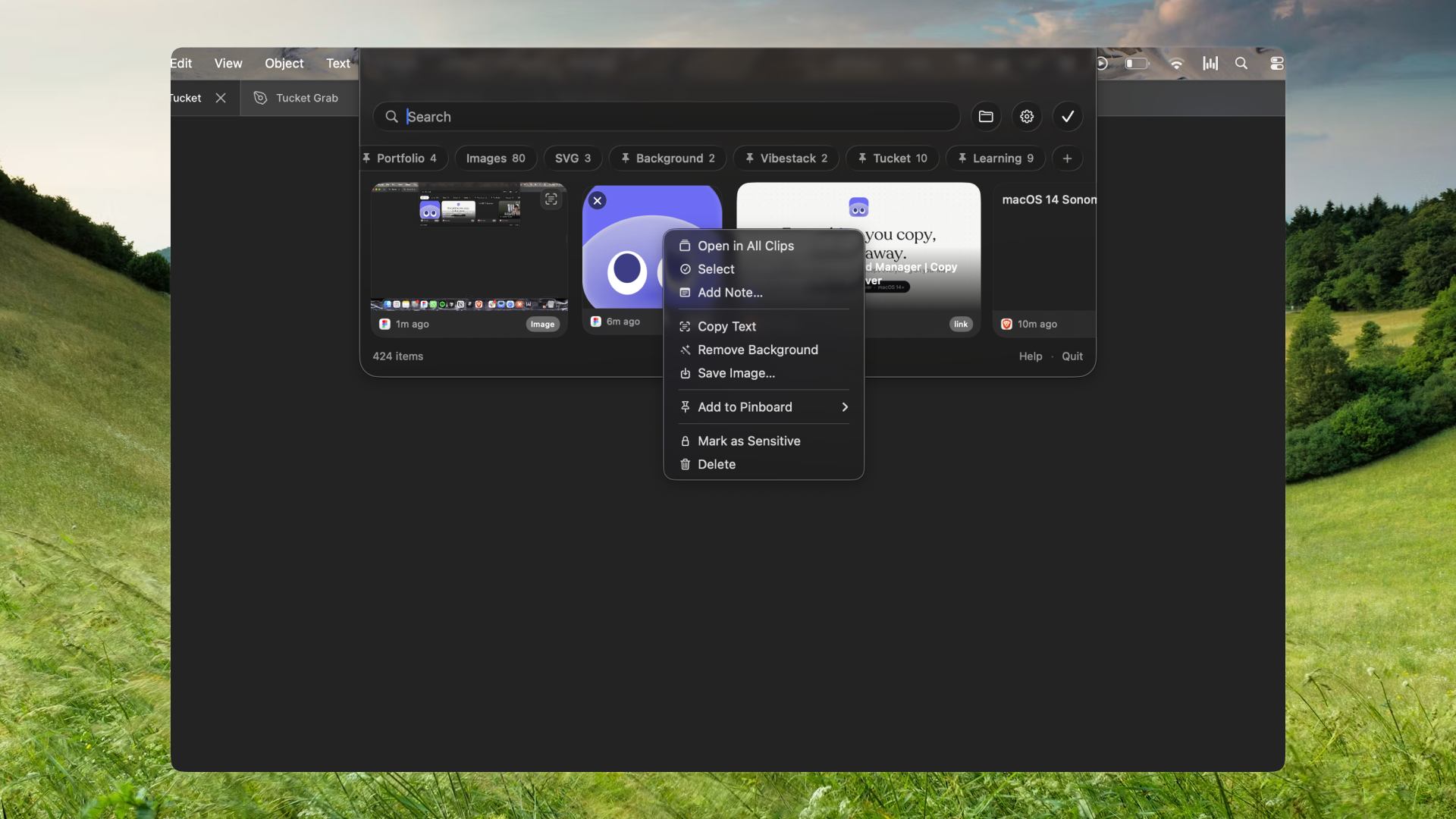The image size is (1456, 819).
Task: Add a new pinboard with the plus button
Action: click(1067, 158)
